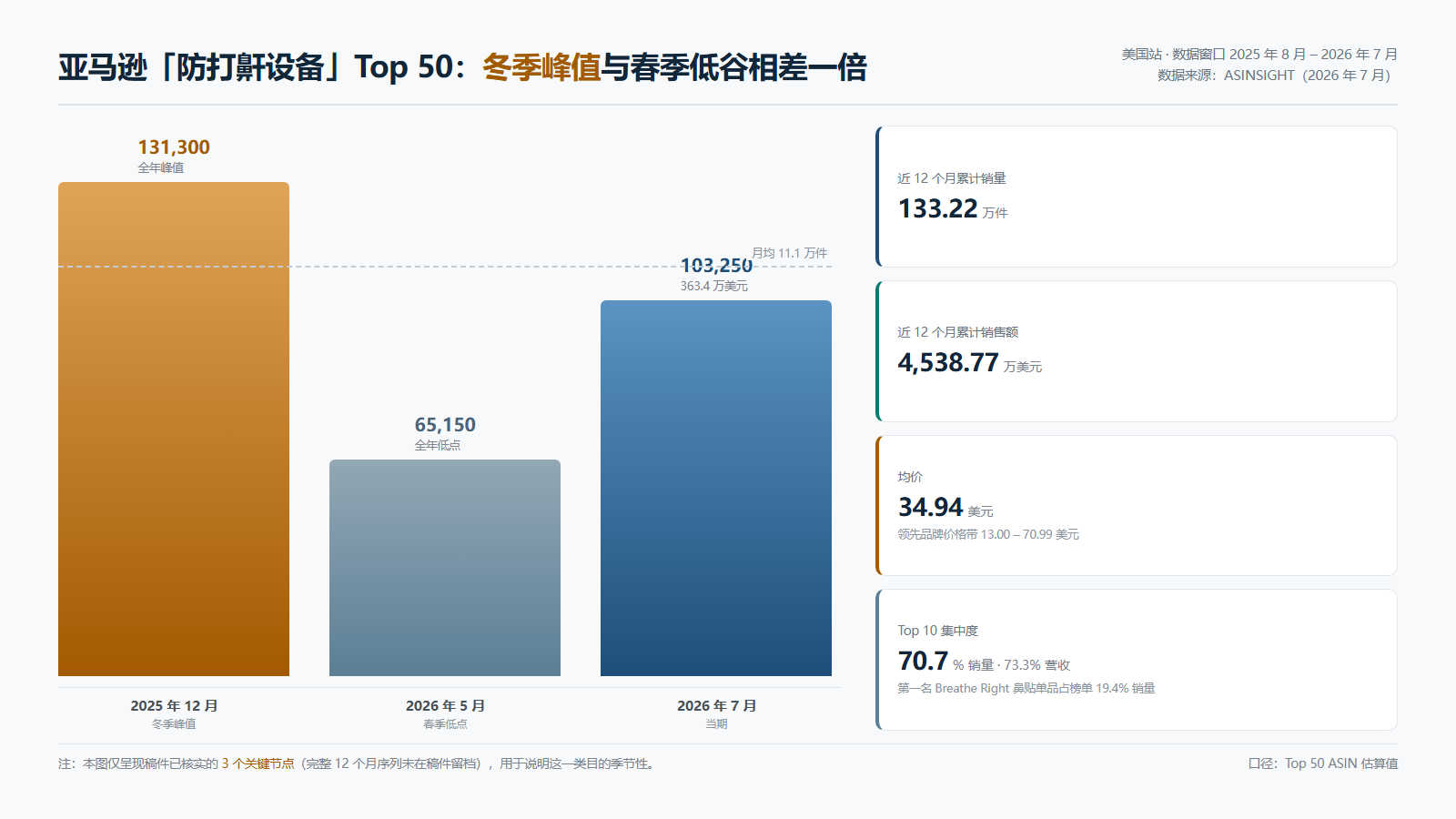This screenshot has width=1456, height=819.
Task: Click the gray bar for 2026 年 5 月
Action: coord(445,568)
